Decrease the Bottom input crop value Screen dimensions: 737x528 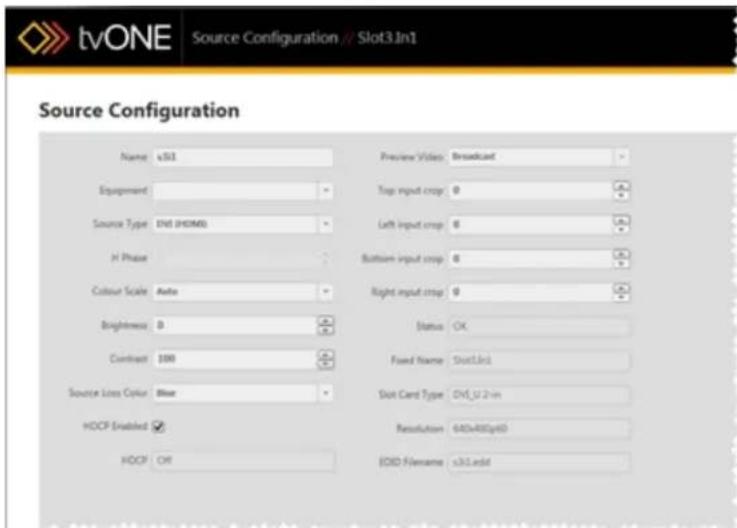tap(621, 263)
